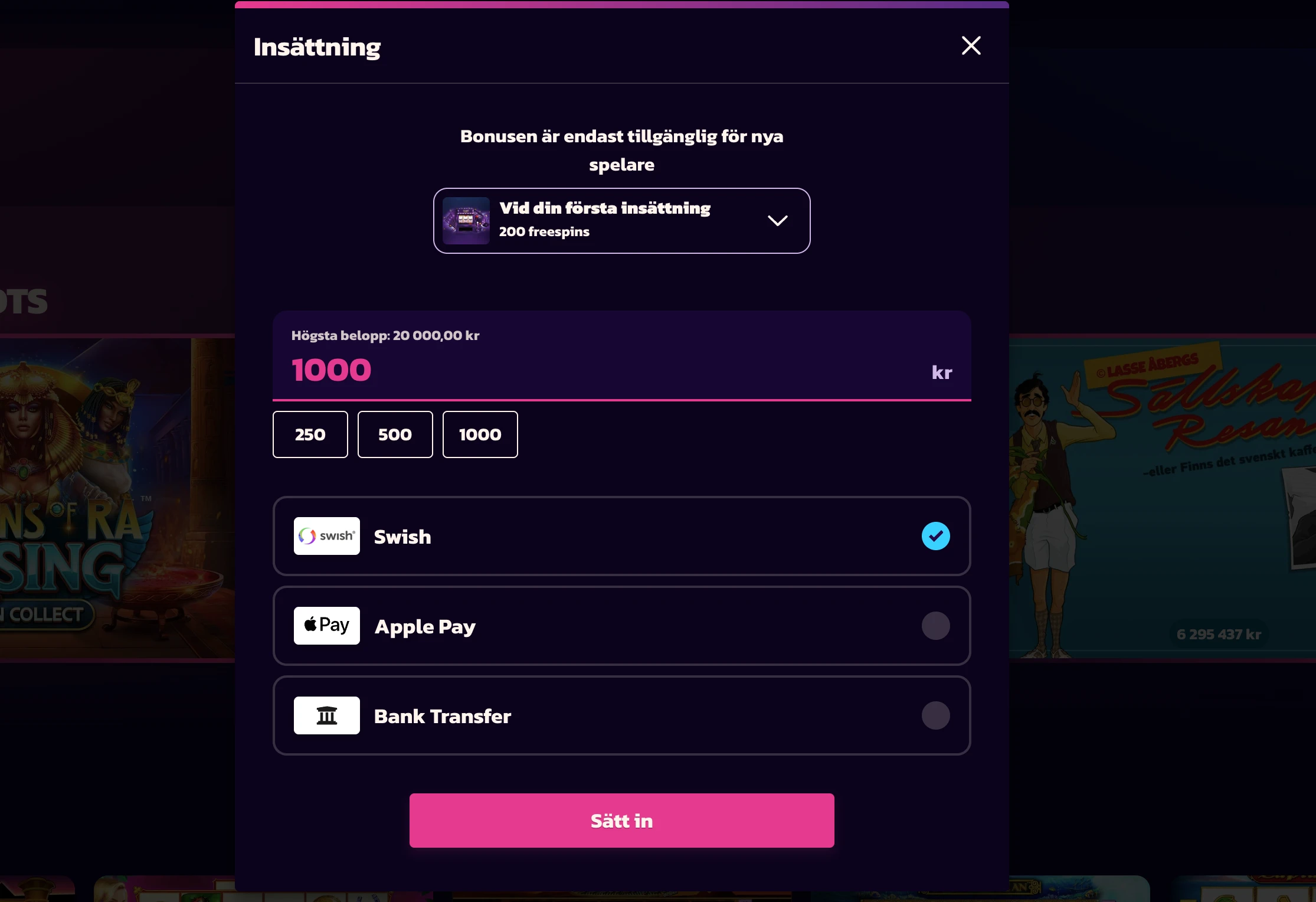The height and width of the screenshot is (902, 1316).
Task: Click the blue checkmark next to Swish
Action: pos(935,536)
